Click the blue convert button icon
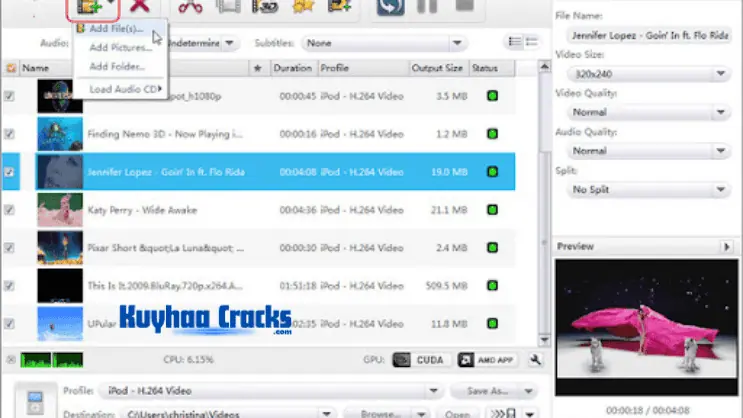 [390, 8]
